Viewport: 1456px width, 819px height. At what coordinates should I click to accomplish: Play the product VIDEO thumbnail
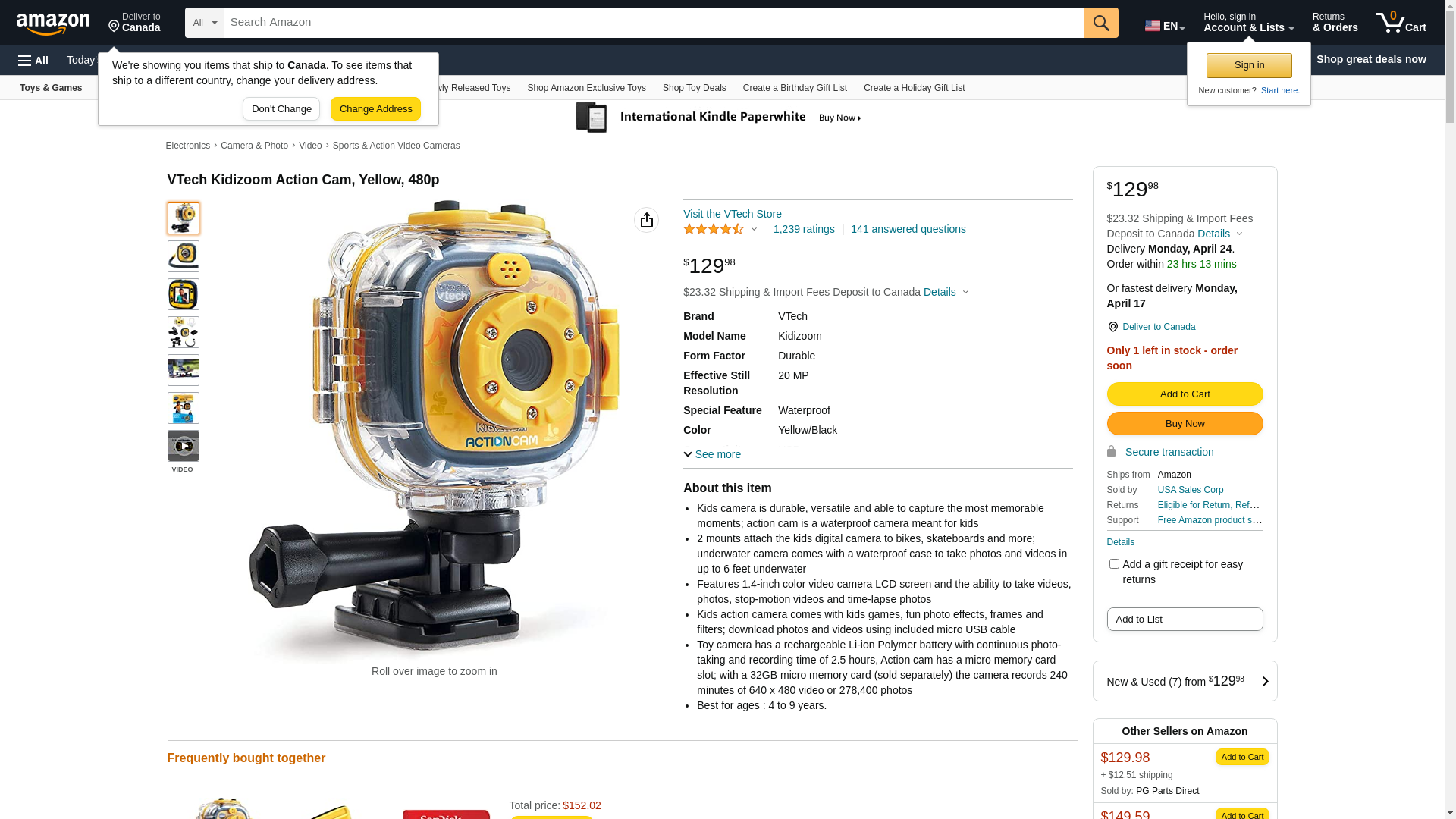point(184,446)
